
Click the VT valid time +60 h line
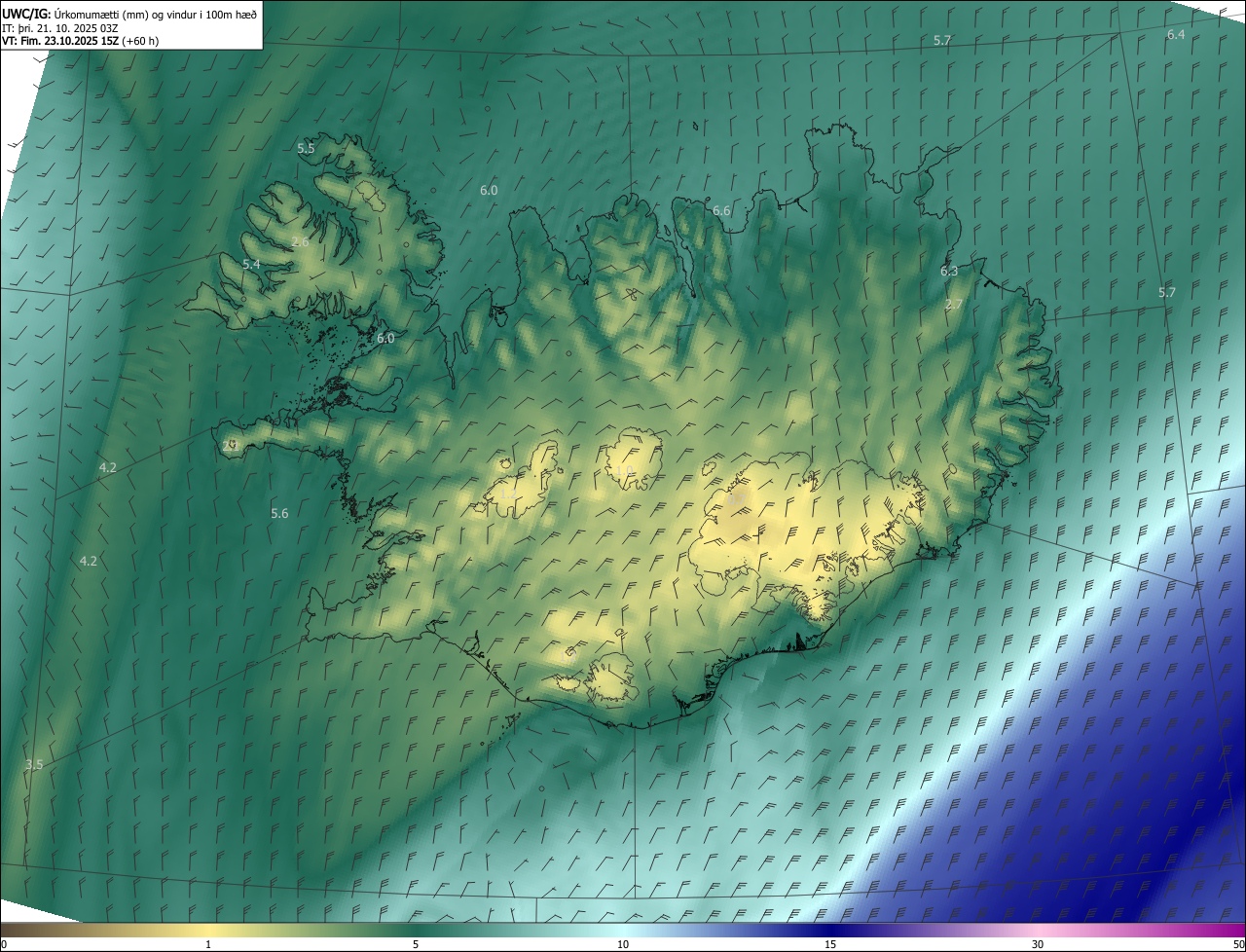point(81,41)
